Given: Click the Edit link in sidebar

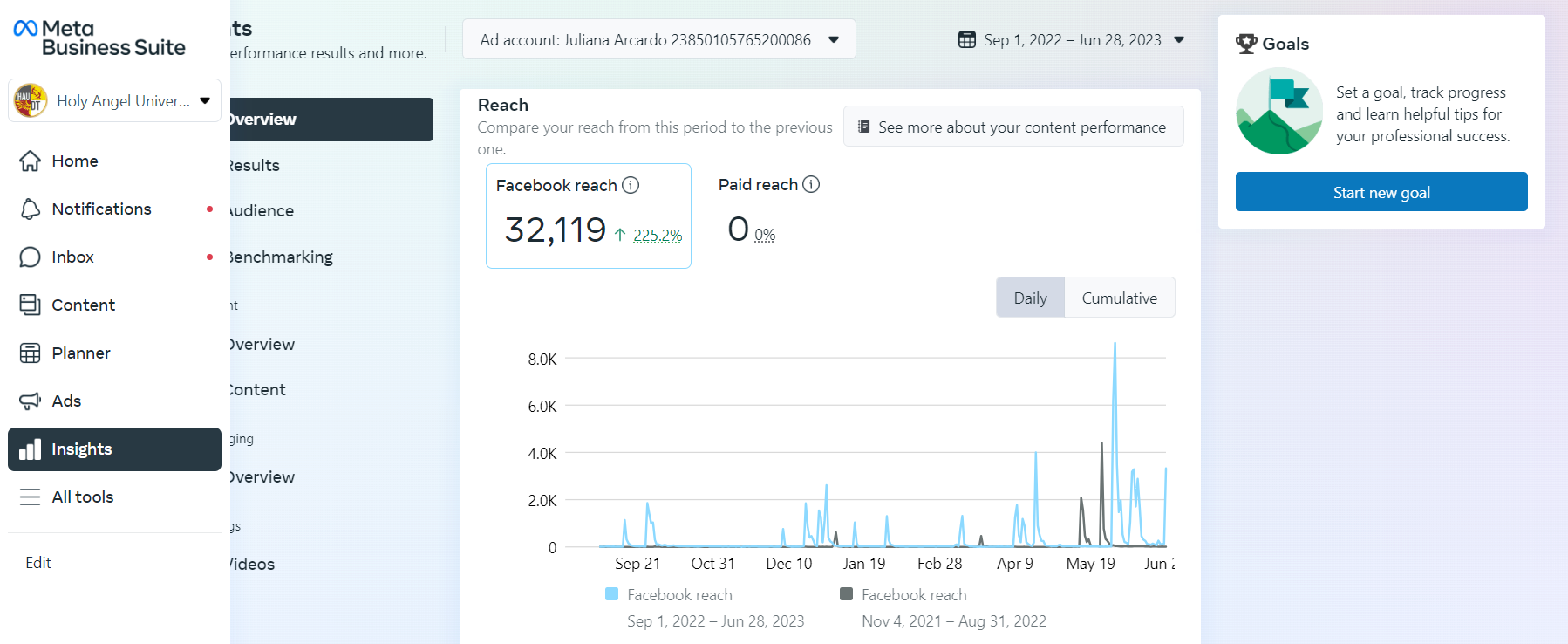Looking at the screenshot, I should point(38,563).
